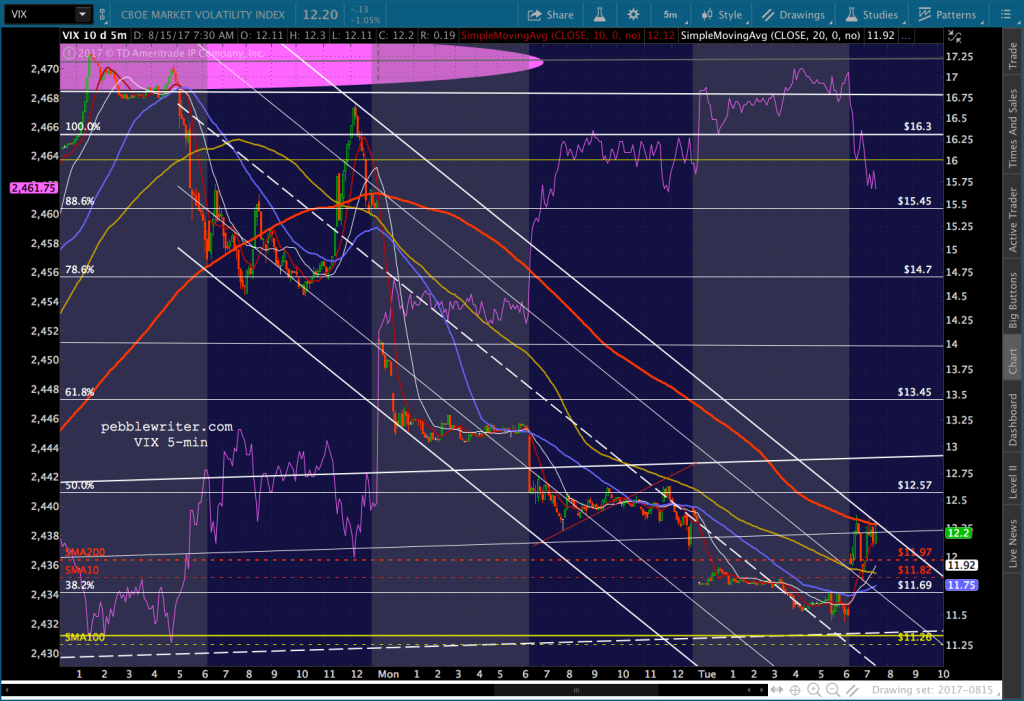
Task: Open the Times And Sales side tab
Action: point(1012,127)
